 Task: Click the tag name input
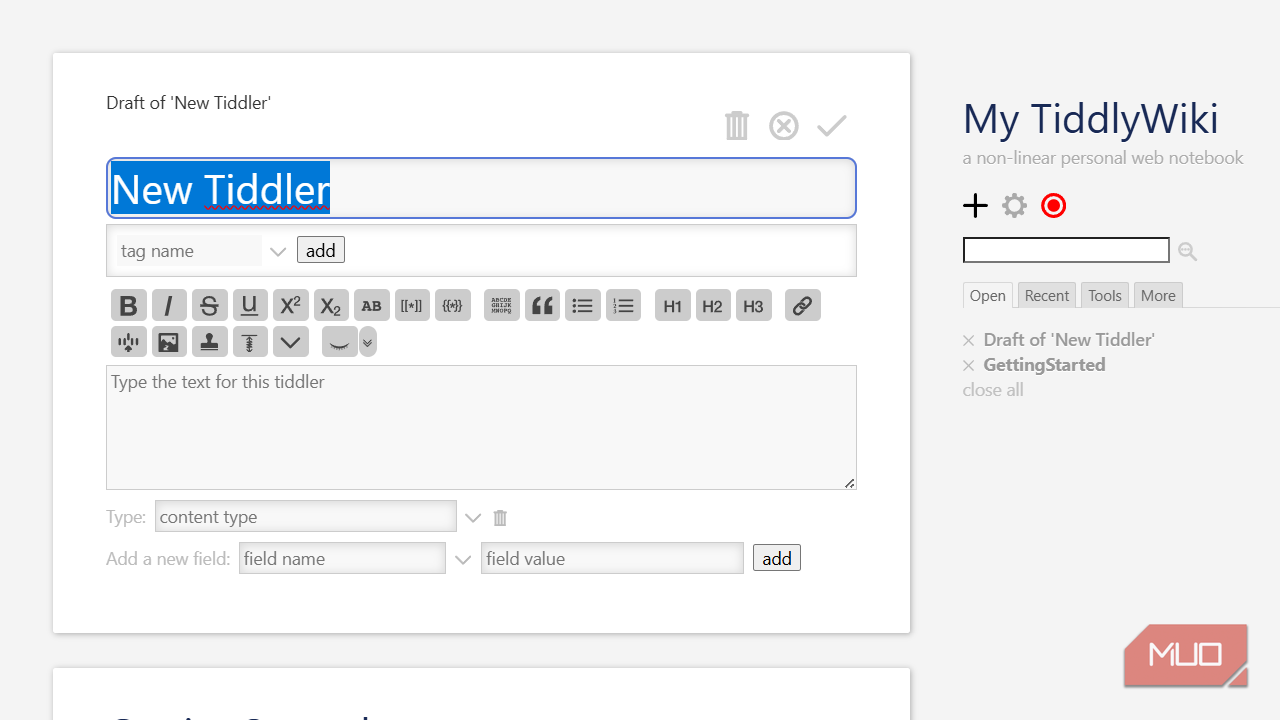pyautogui.click(x=189, y=251)
